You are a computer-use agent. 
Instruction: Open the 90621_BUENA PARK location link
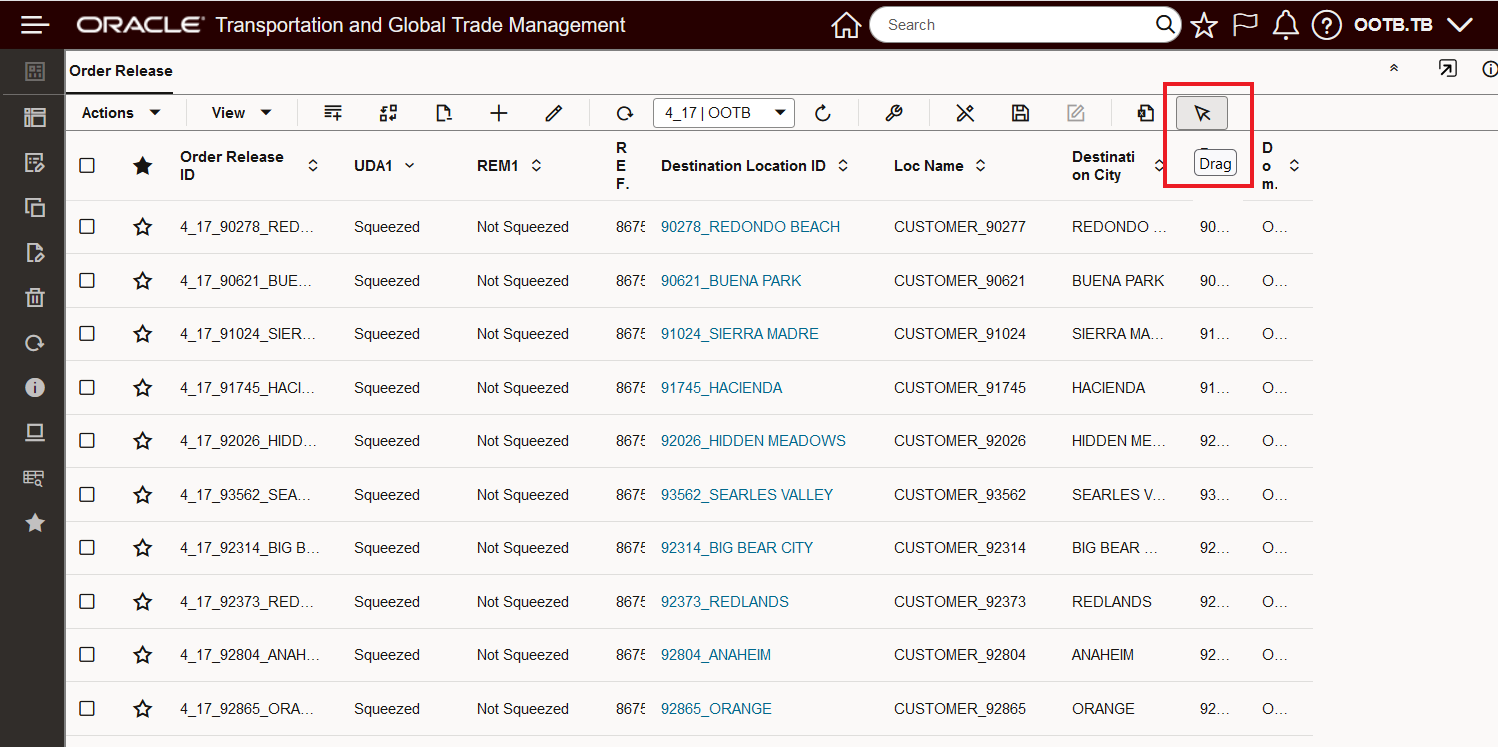731,281
